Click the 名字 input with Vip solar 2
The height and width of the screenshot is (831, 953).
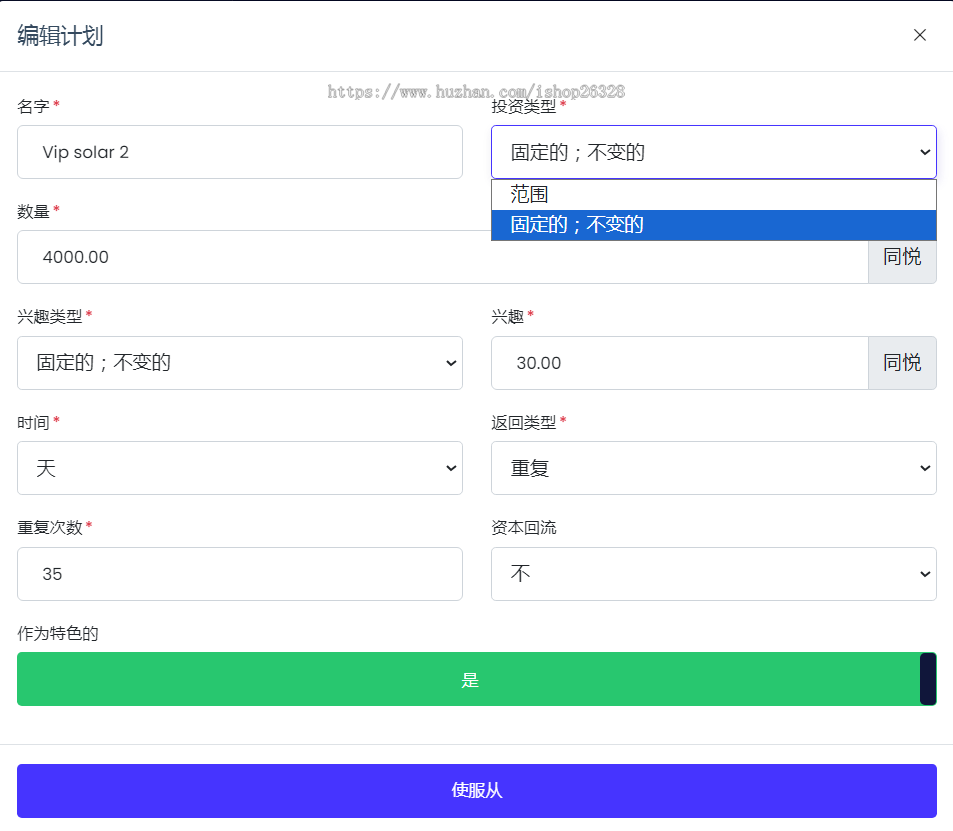[x=239, y=152]
